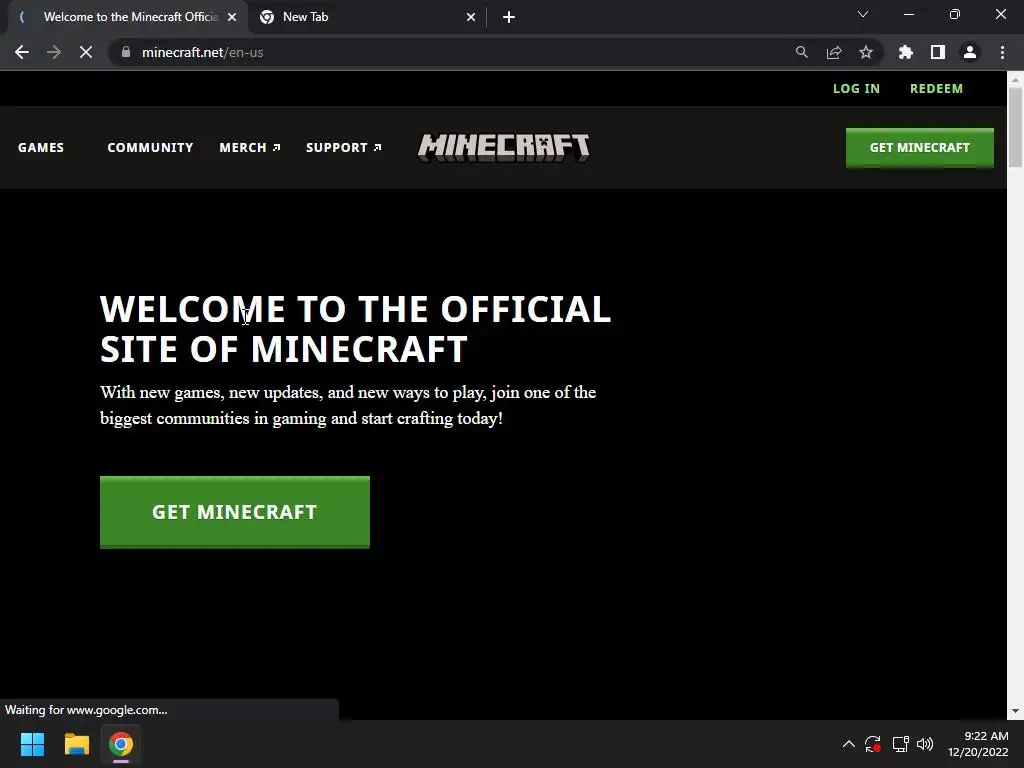Viewport: 1024px width, 768px height.
Task: Open the COMMUNITY menu
Action: (x=150, y=148)
